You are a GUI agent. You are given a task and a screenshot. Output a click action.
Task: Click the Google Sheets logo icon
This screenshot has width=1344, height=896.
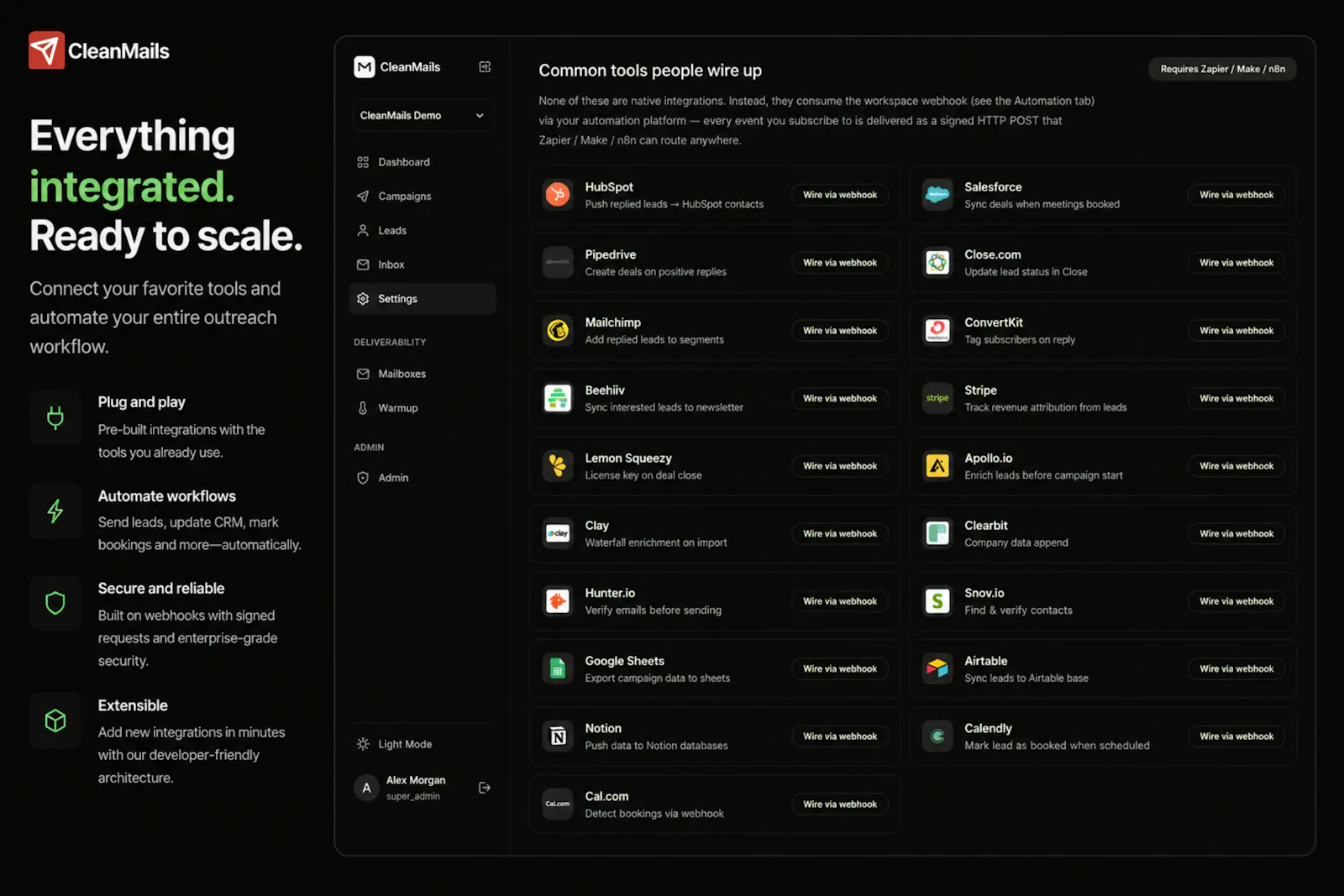(x=558, y=669)
